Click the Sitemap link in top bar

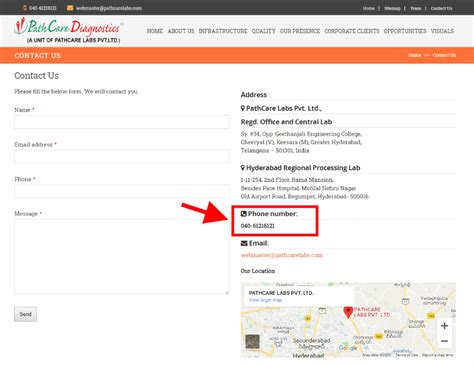point(392,8)
